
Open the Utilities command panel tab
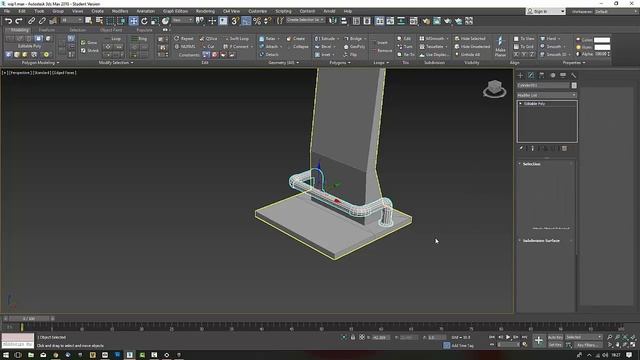pyautogui.click(x=573, y=76)
